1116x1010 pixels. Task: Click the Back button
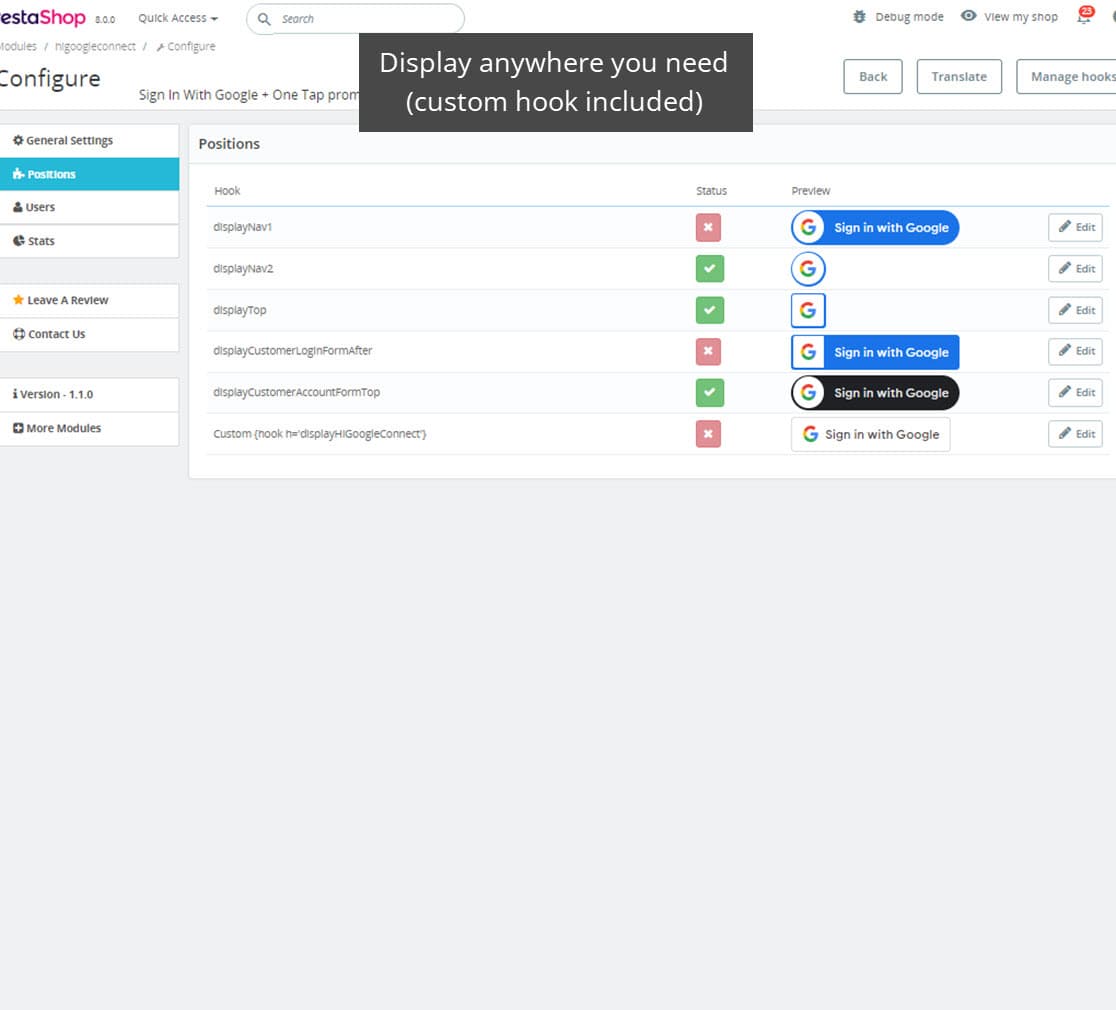(x=873, y=77)
